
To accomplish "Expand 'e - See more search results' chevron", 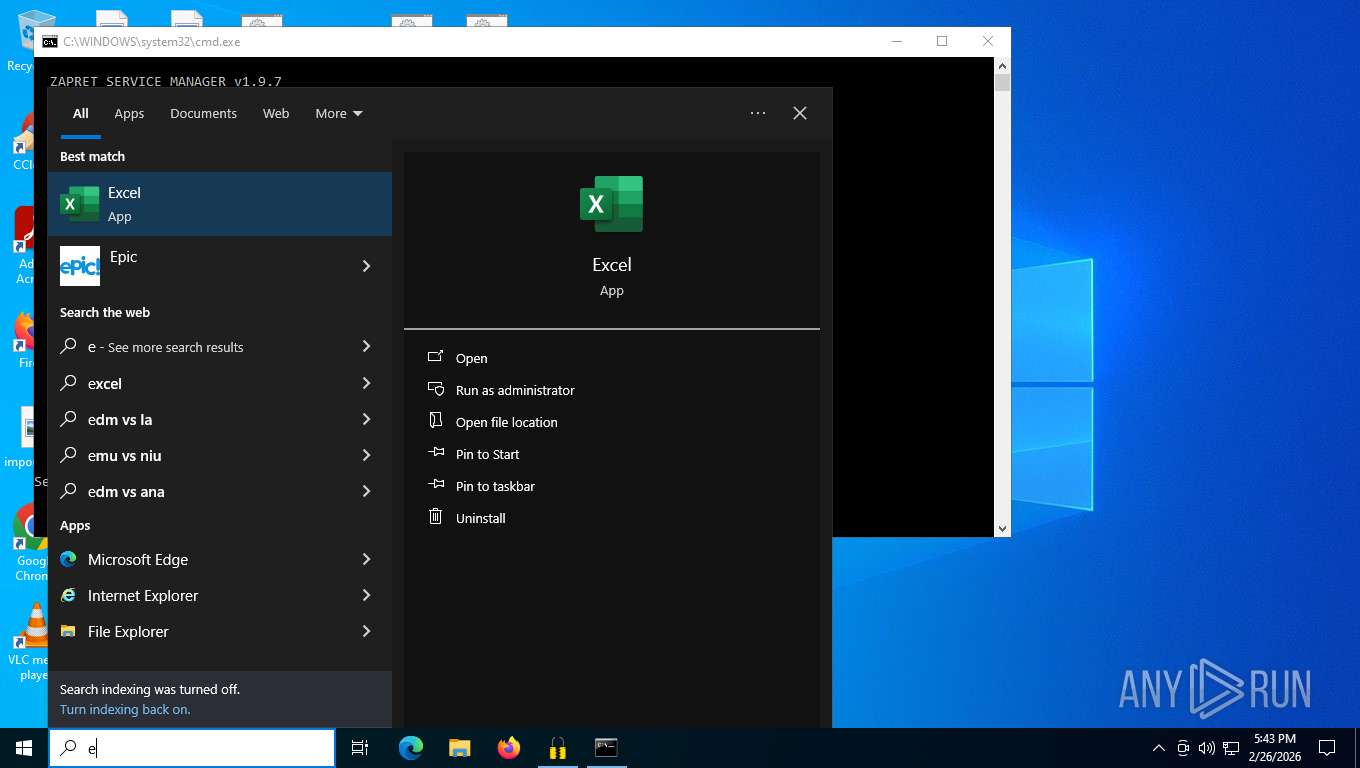I will coord(366,346).
